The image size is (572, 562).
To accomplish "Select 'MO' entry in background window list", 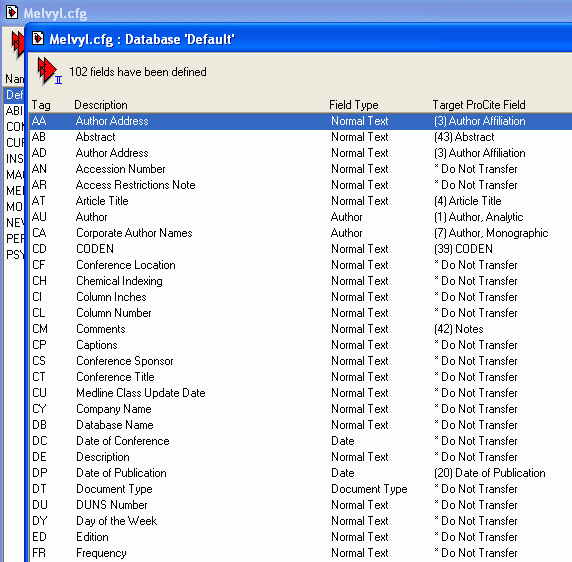I will (x=14, y=207).
